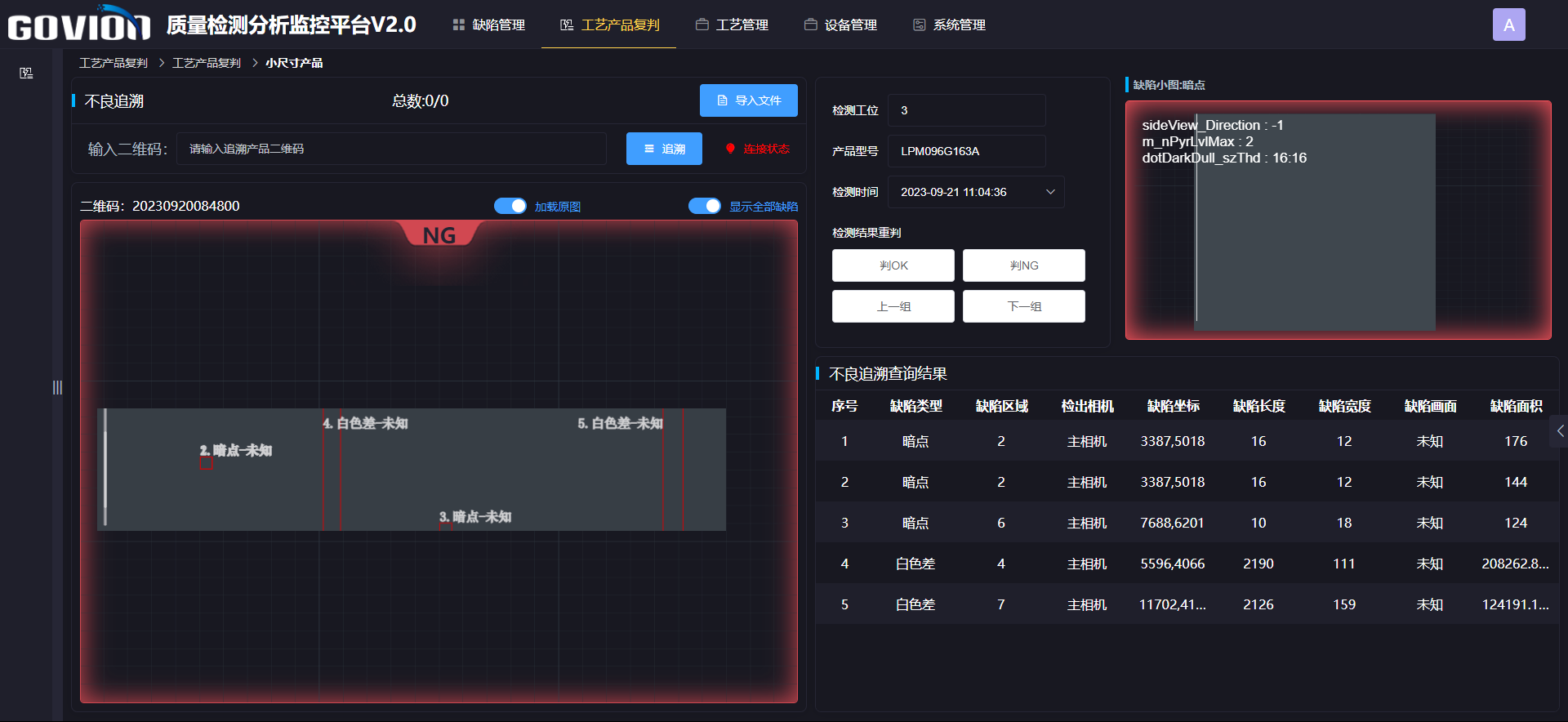Collapse the left sidebar using its handle
1568x722 pixels.
tap(57, 387)
